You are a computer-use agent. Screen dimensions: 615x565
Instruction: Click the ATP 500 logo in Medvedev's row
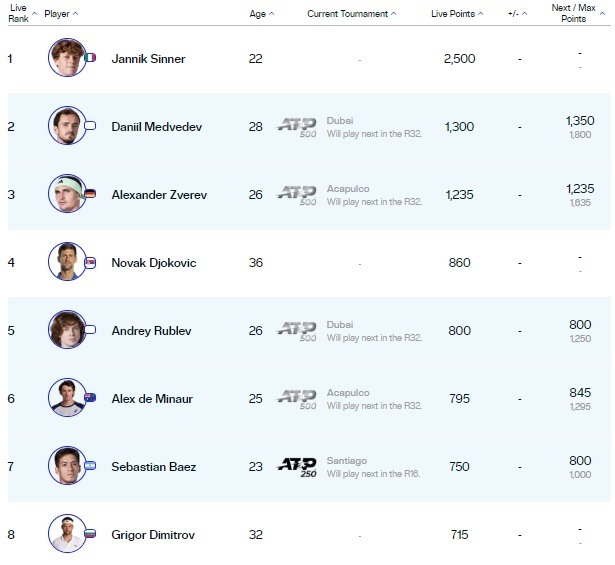click(x=296, y=126)
